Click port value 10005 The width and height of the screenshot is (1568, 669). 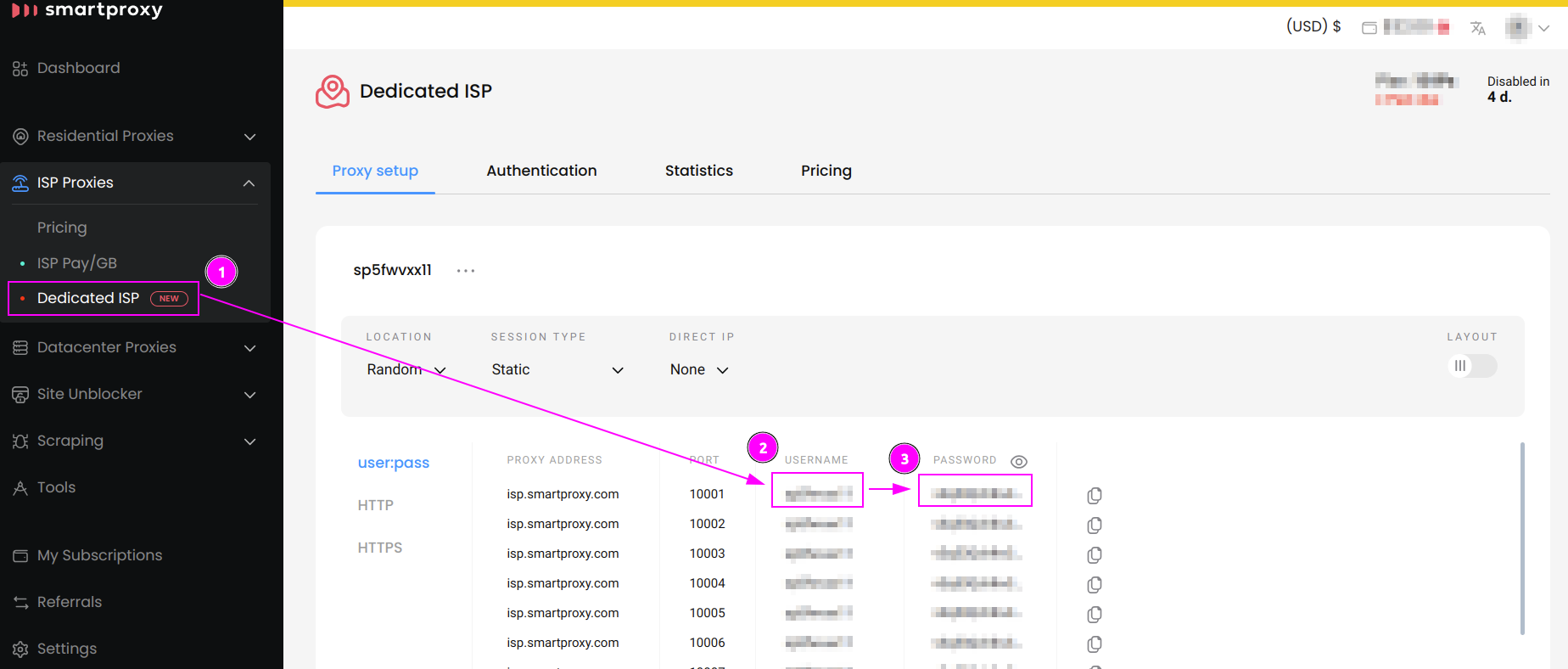pyautogui.click(x=707, y=613)
